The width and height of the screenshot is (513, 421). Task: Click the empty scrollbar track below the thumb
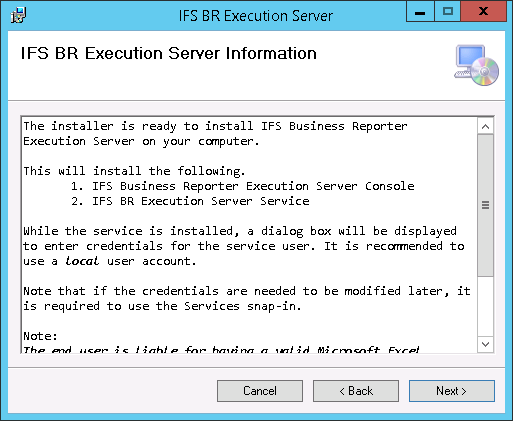coord(485,306)
